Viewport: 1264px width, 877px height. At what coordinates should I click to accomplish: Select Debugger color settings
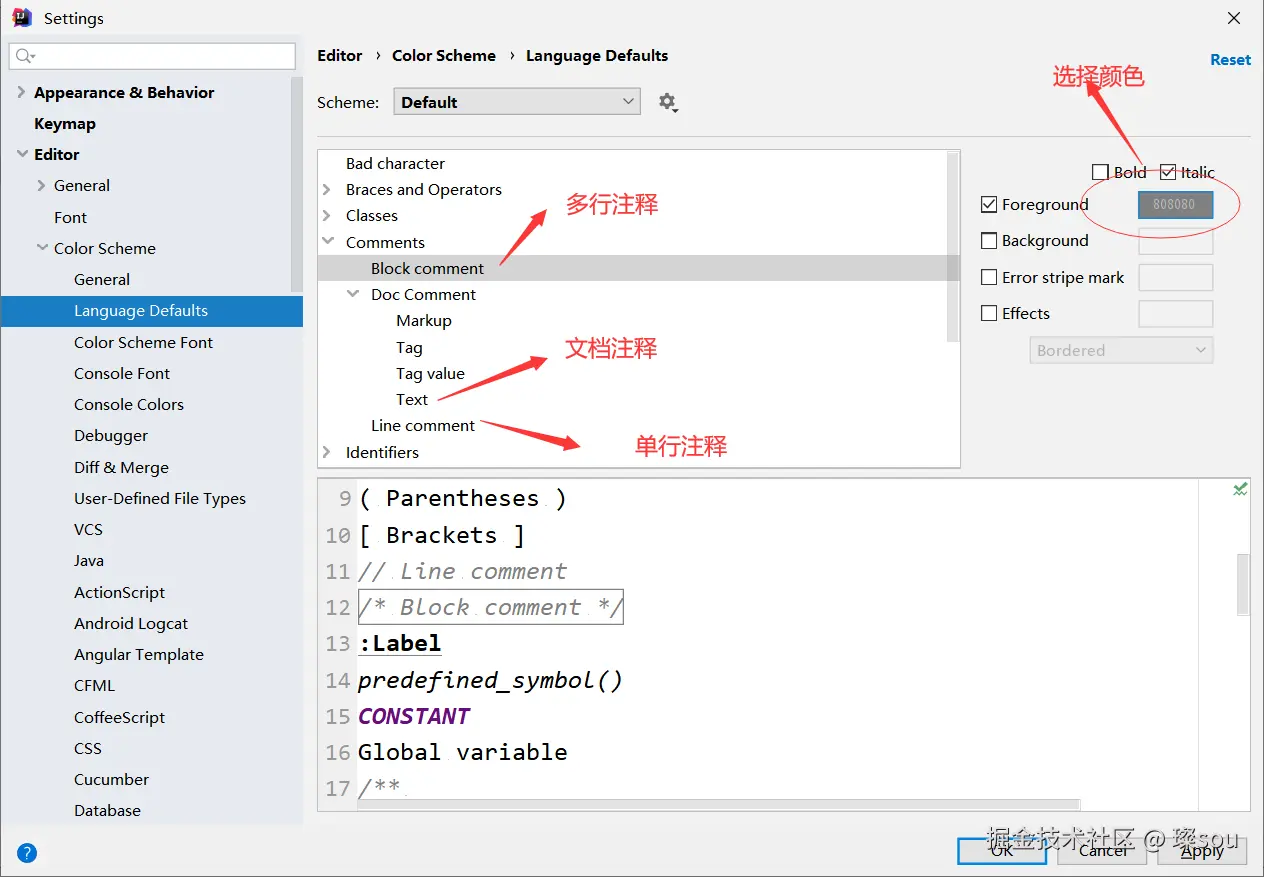(x=111, y=435)
